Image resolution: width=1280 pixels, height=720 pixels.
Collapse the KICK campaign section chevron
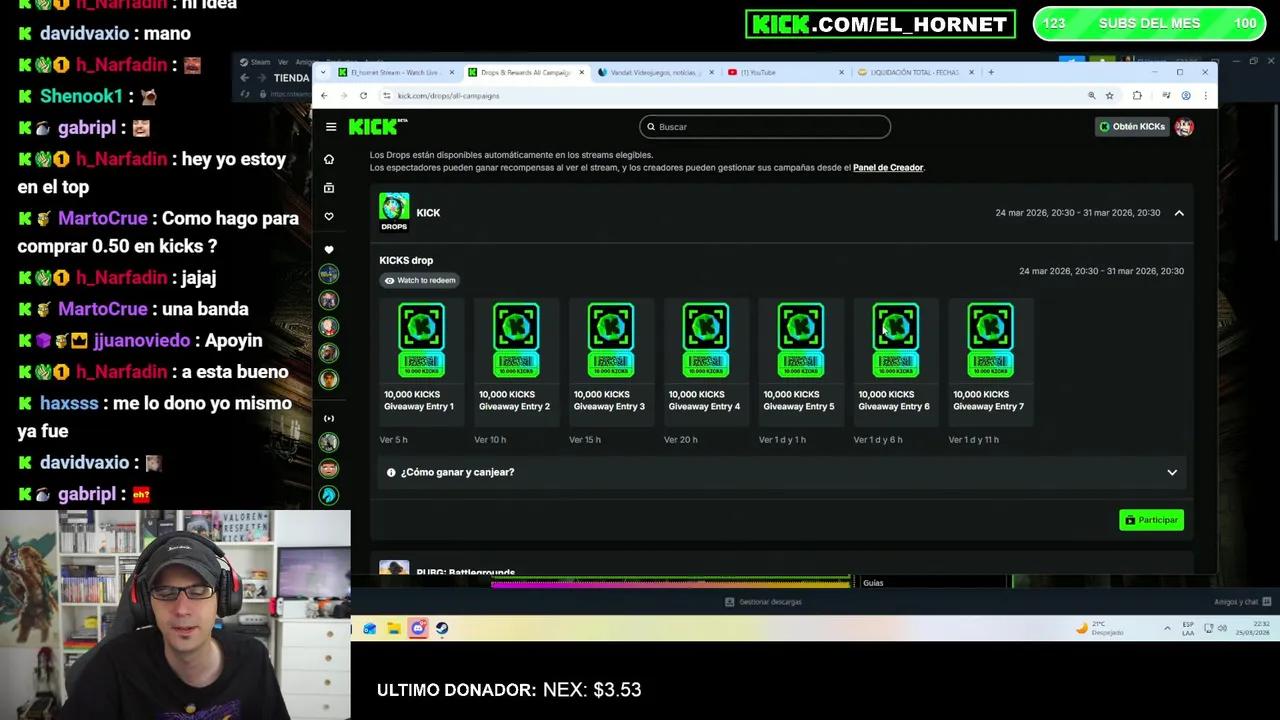[1179, 213]
